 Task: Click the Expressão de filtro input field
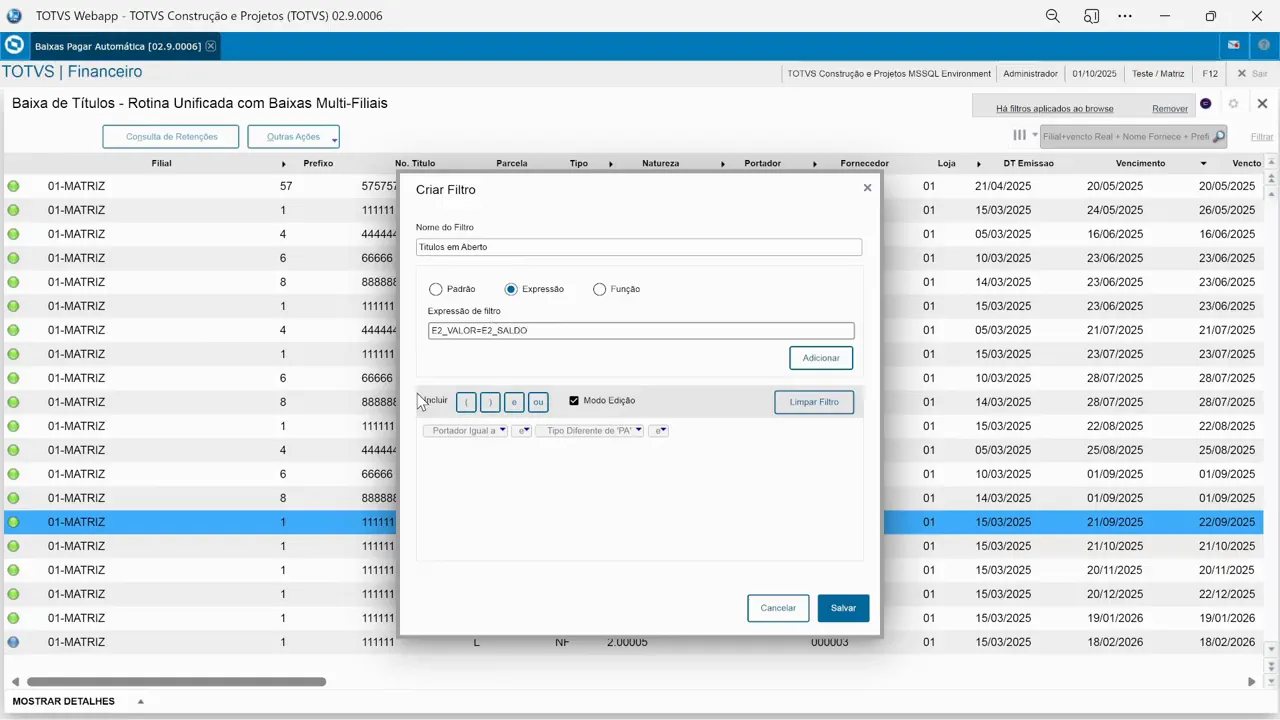point(640,331)
